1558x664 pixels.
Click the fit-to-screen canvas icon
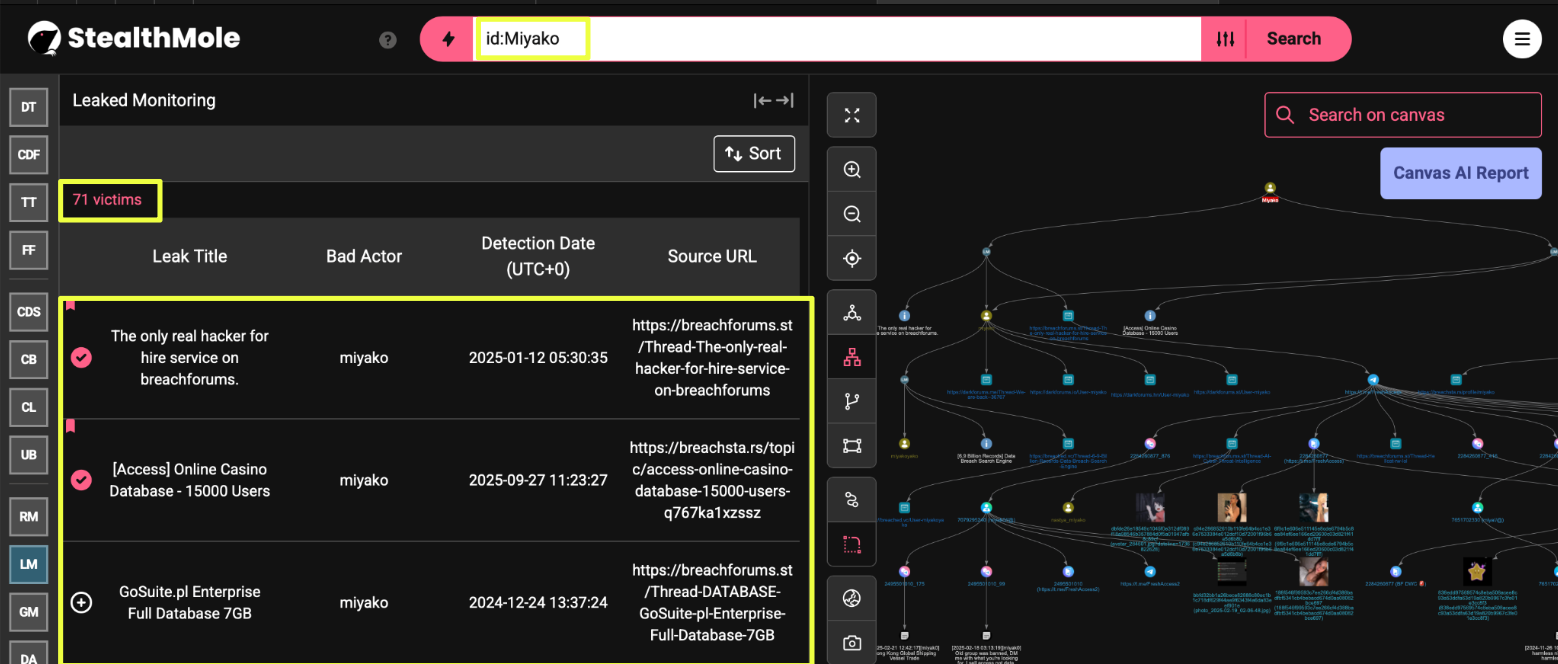point(852,116)
